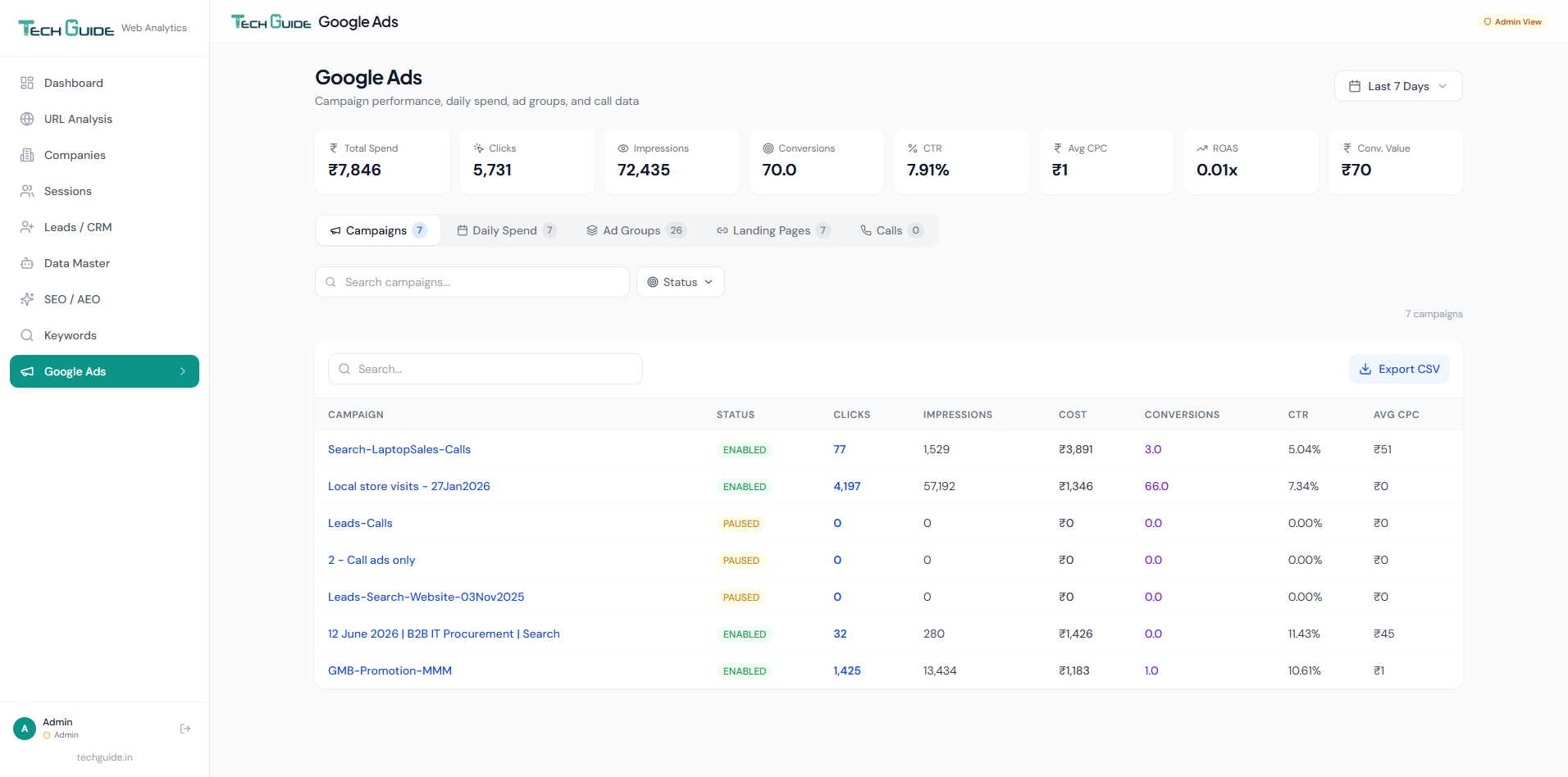
Task: Click the trending arrow icon on ROAS card
Action: pyautogui.click(x=1202, y=148)
